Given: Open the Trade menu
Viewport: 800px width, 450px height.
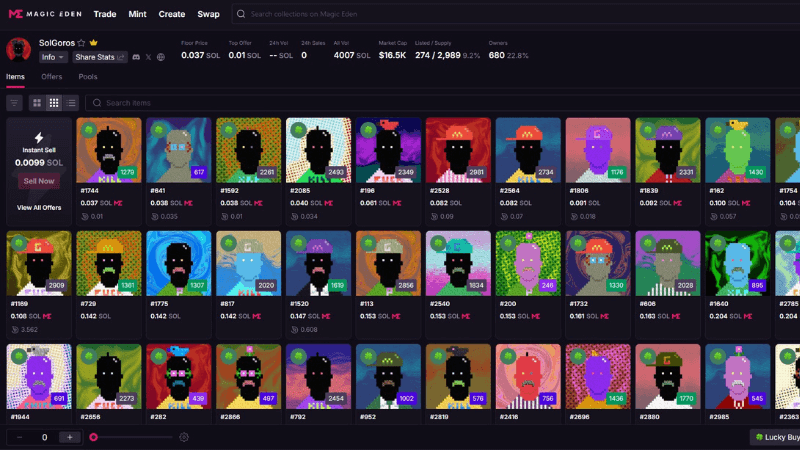Looking at the screenshot, I should coord(105,14).
